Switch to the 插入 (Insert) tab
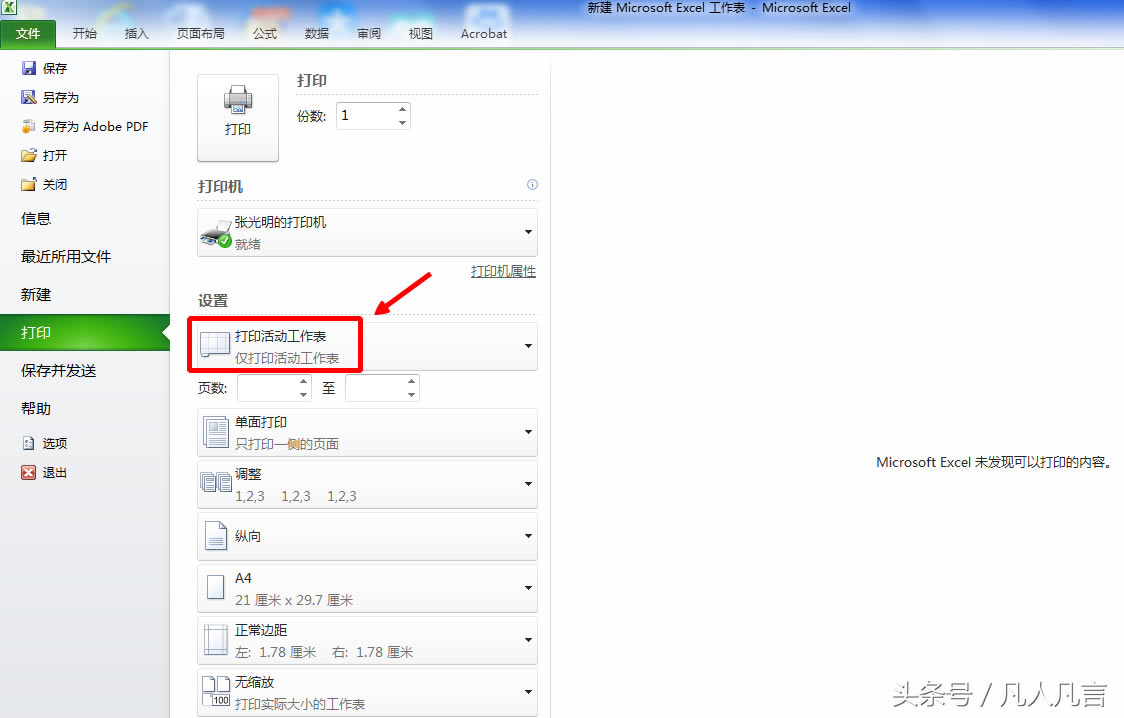Viewport: 1124px width, 718px height. [x=136, y=34]
